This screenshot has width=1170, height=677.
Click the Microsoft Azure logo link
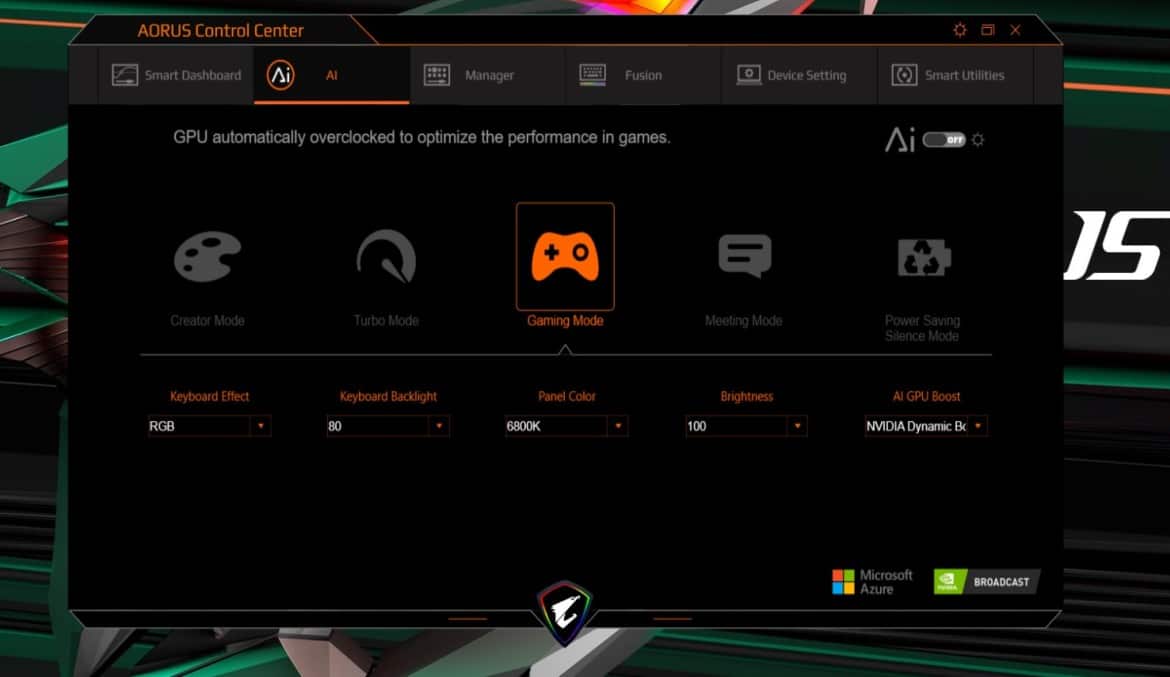872,582
